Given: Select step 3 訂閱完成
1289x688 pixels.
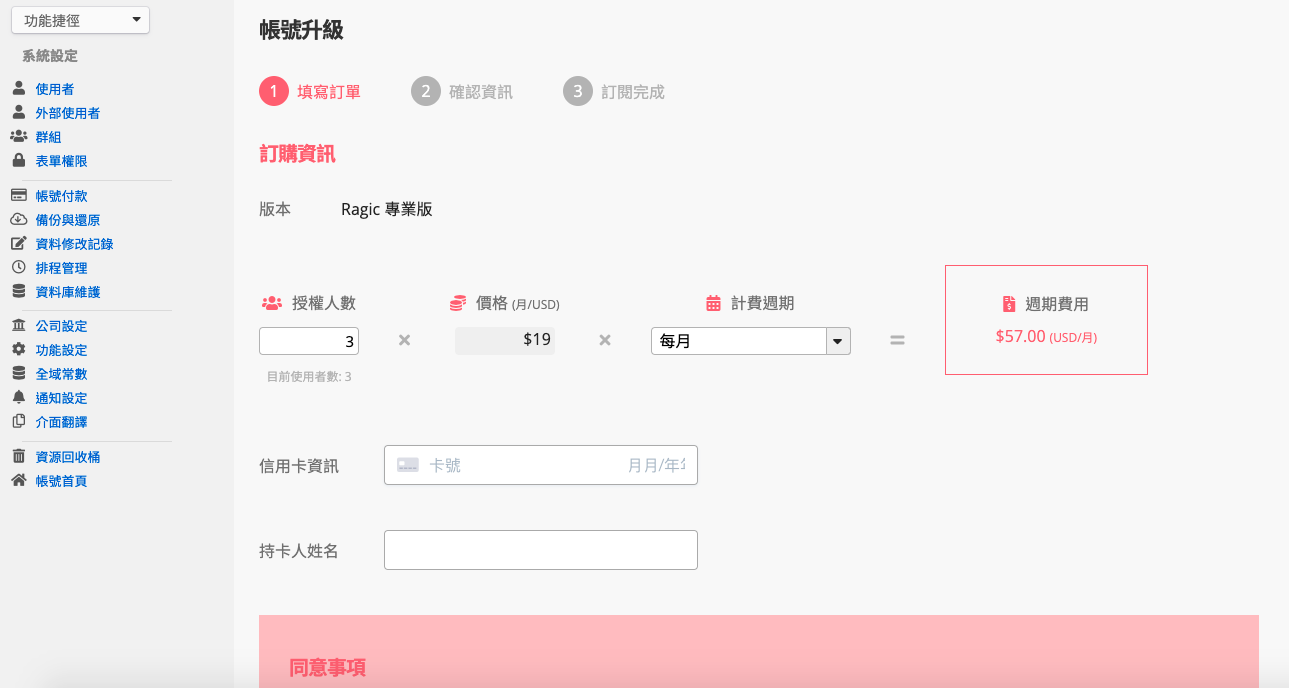Looking at the screenshot, I should [x=614, y=91].
